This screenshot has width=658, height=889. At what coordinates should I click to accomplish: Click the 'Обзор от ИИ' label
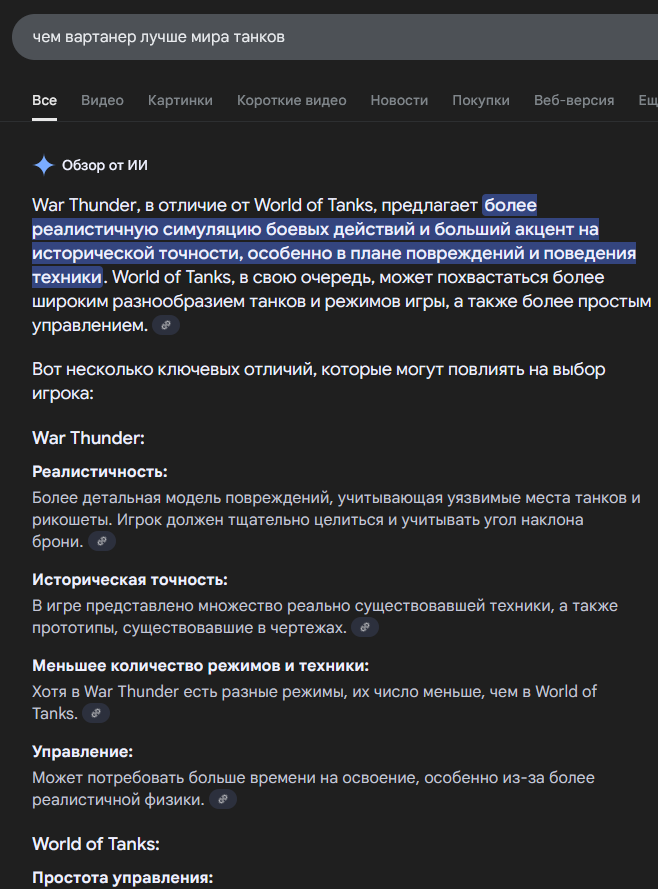click(x=104, y=166)
